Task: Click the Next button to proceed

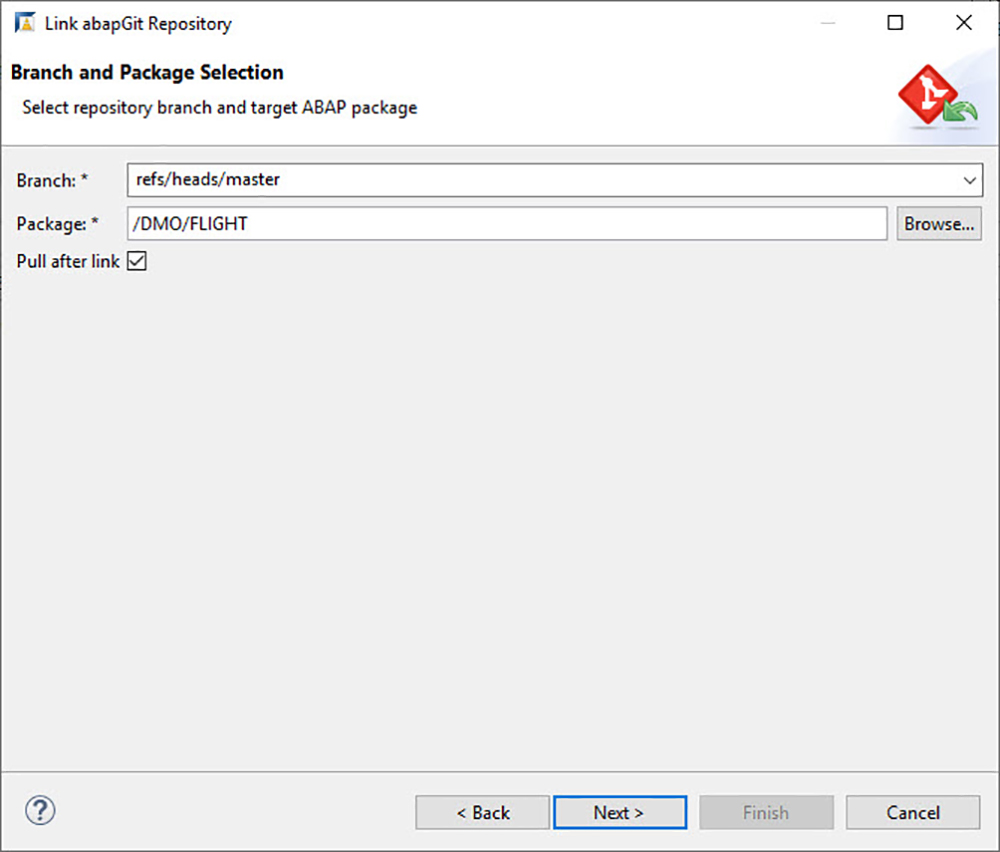Action: tap(620, 812)
